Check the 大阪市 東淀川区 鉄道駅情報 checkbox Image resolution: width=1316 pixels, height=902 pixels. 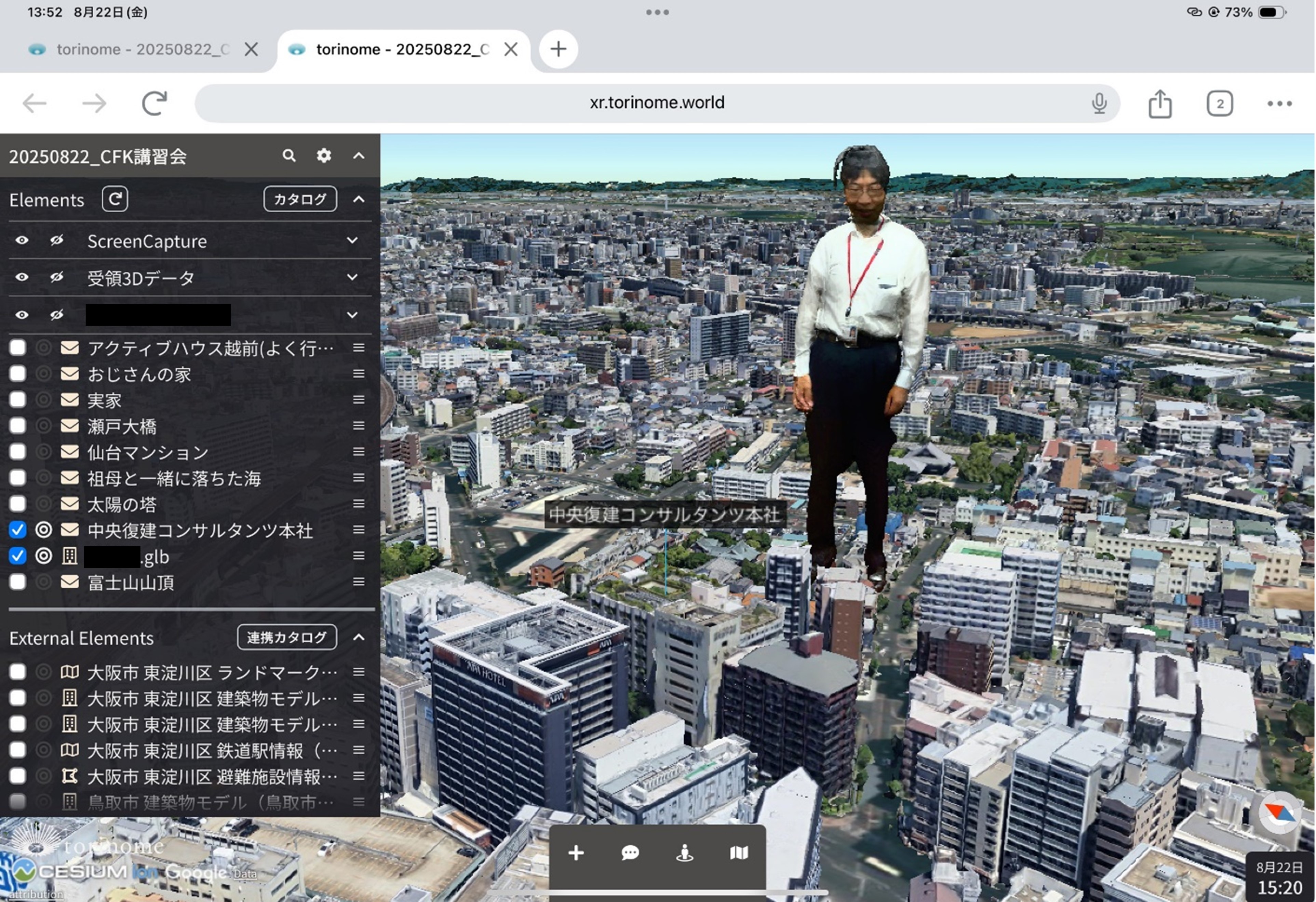tap(17, 750)
